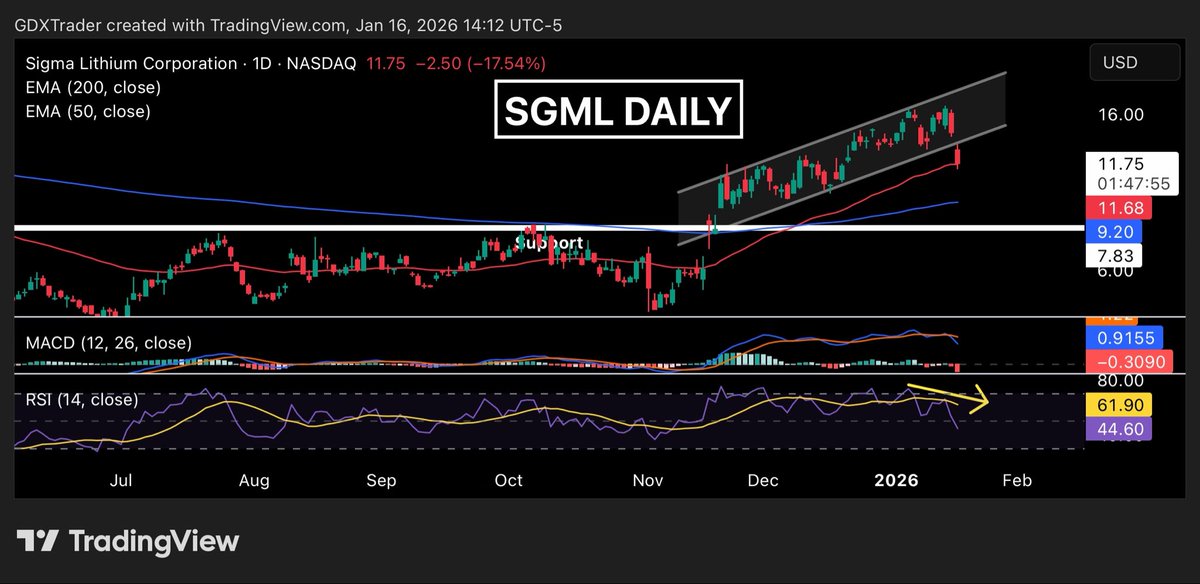Click the purple 44.60 RSI value label
The width and height of the screenshot is (1200, 584).
click(x=1121, y=429)
